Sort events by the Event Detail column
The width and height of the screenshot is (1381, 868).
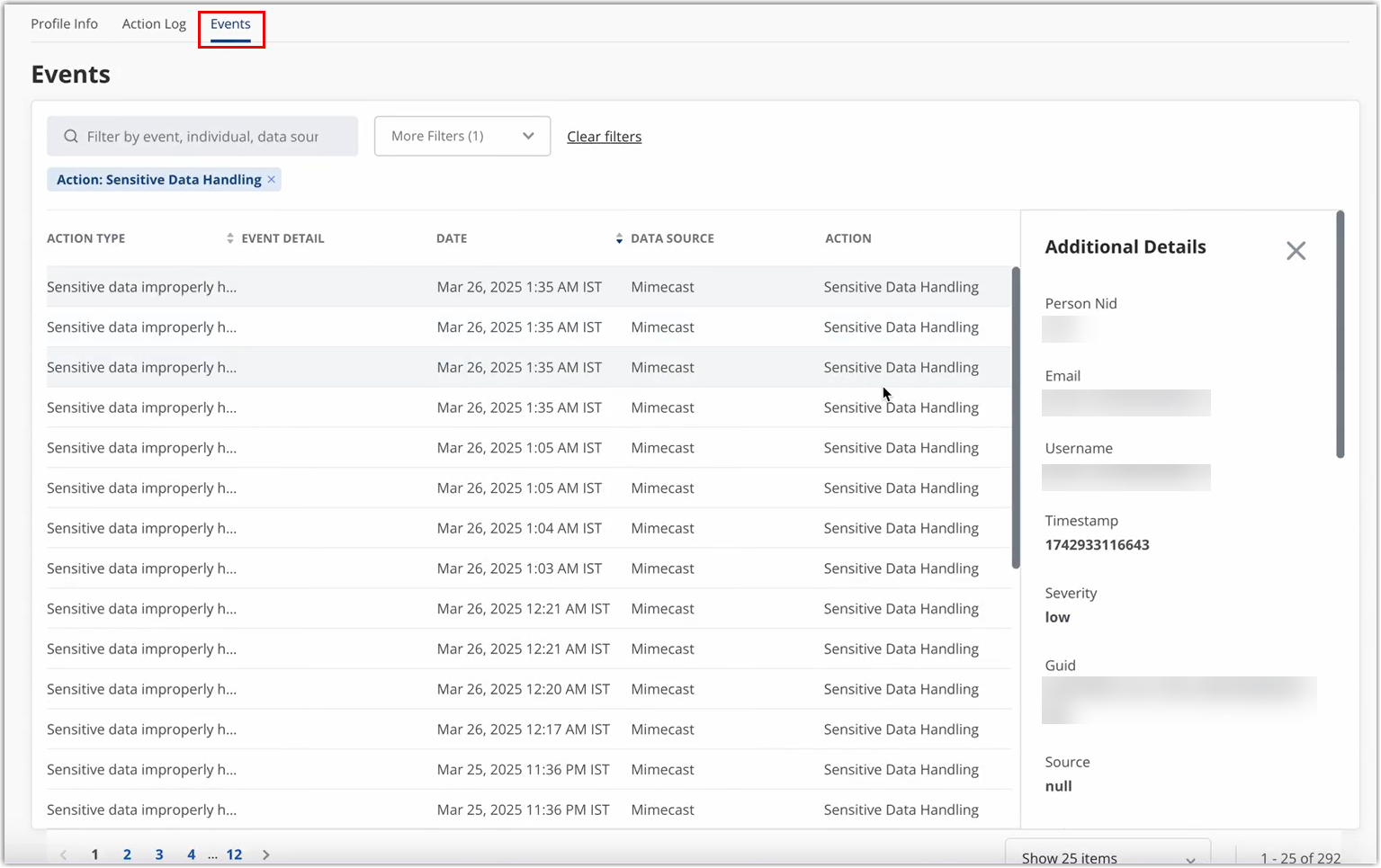[x=229, y=237]
